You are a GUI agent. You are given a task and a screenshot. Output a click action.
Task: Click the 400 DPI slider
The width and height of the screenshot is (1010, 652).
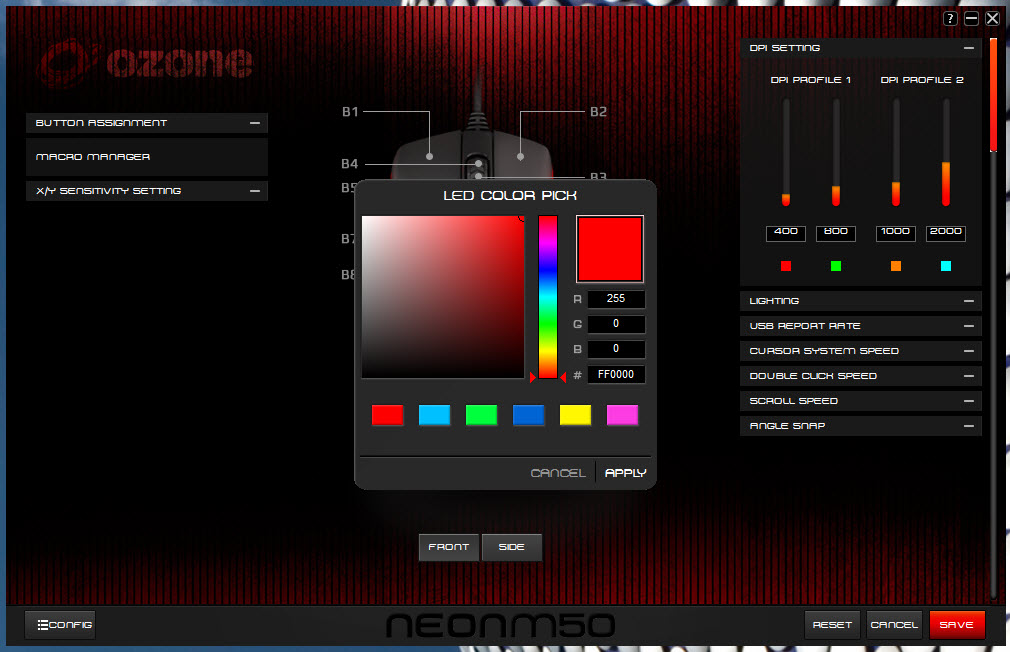click(786, 153)
